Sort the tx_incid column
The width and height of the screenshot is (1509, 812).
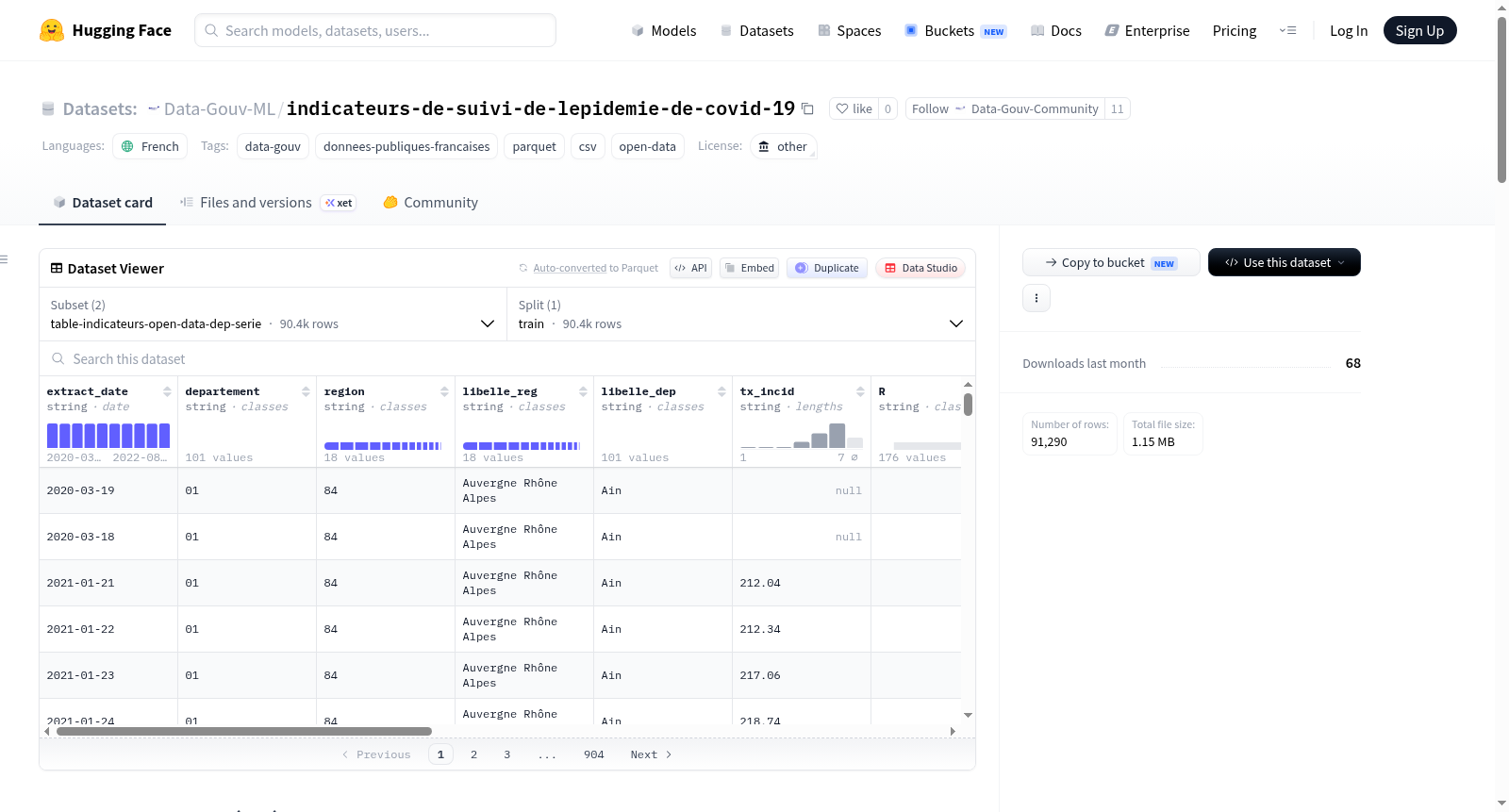tap(860, 391)
